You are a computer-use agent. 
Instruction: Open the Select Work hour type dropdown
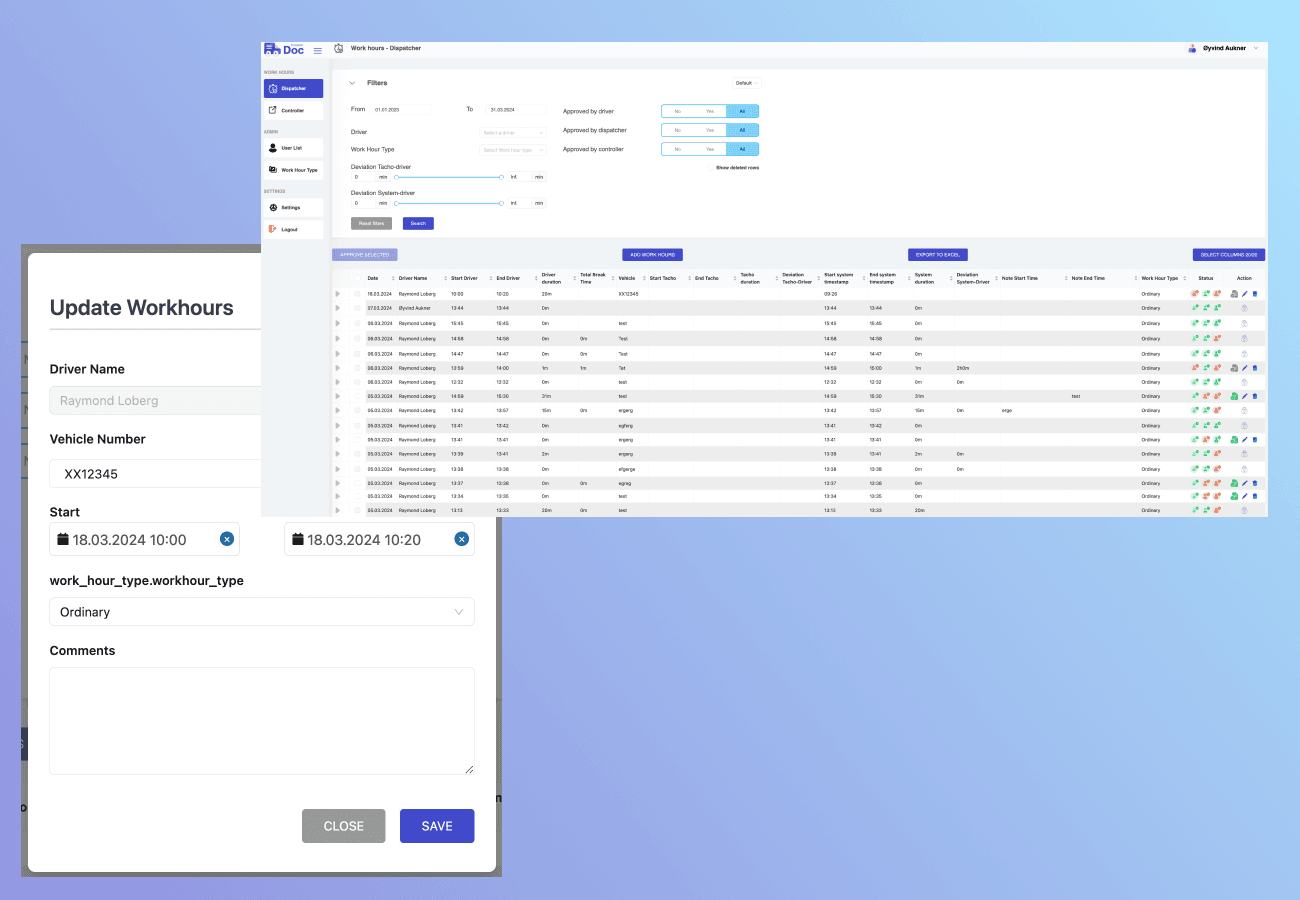[513, 149]
